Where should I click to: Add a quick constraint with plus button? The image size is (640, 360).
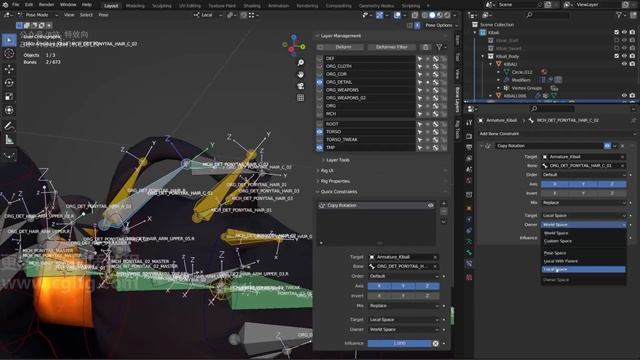444,204
